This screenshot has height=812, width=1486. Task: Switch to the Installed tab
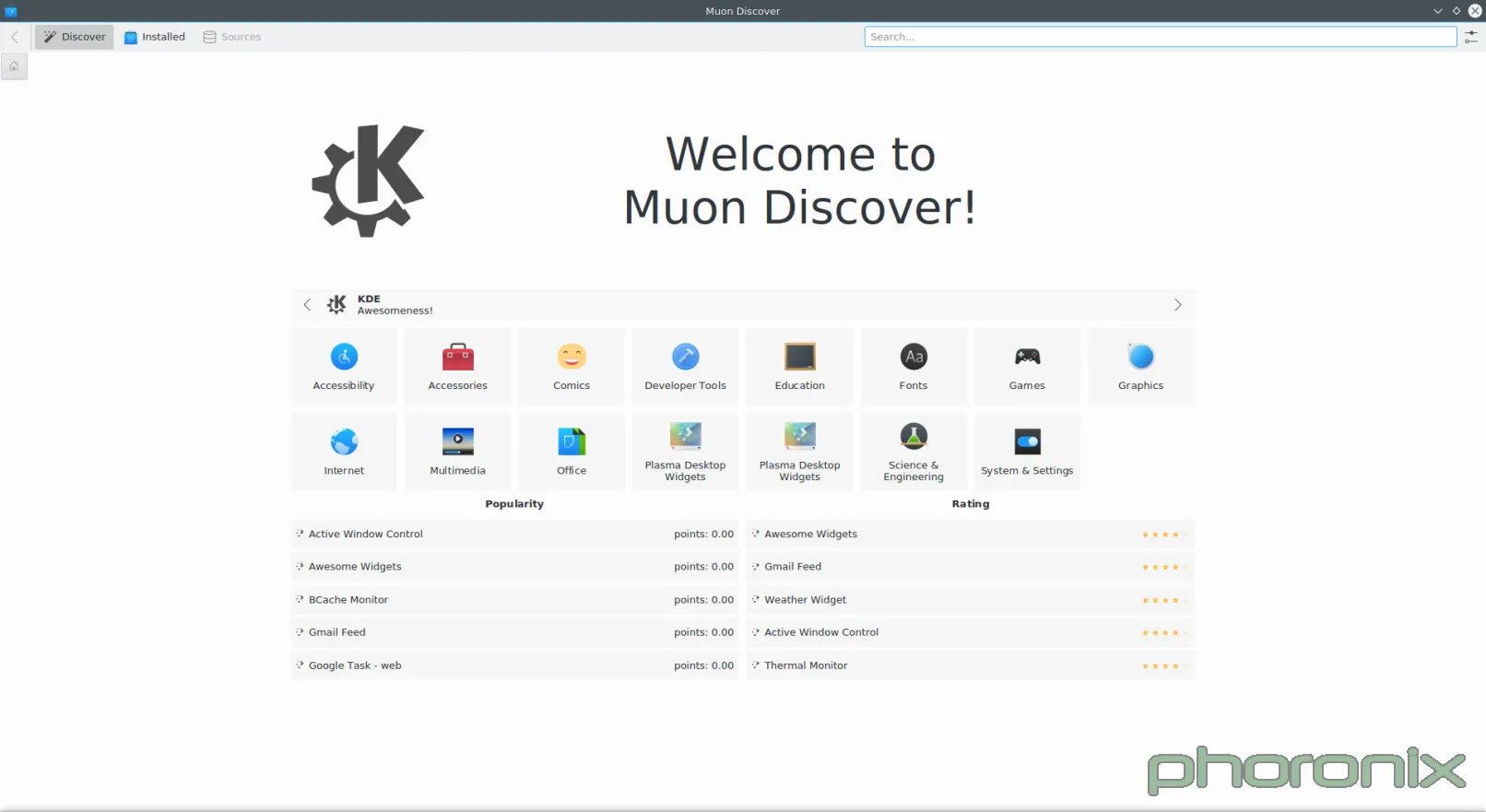(155, 37)
